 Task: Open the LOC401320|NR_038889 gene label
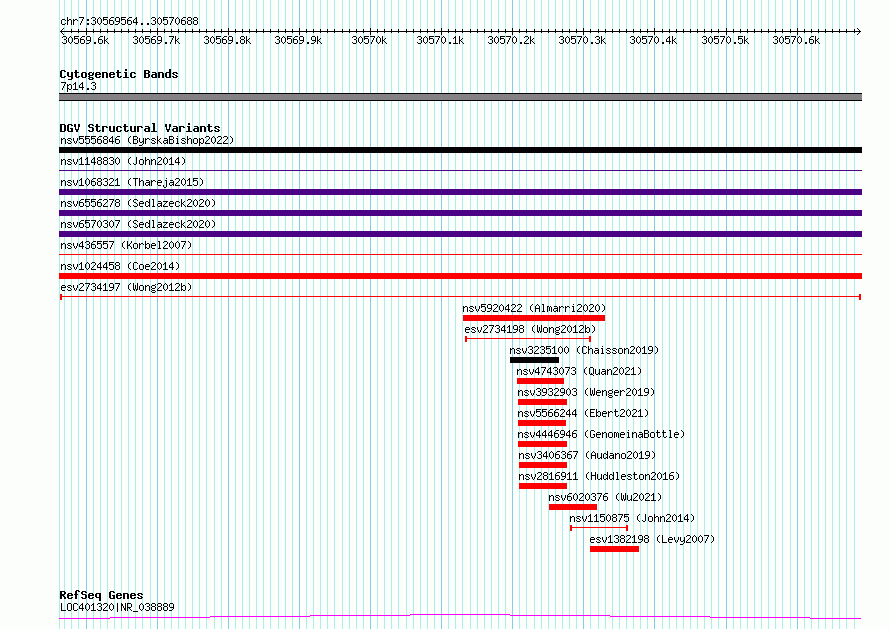coord(117,607)
